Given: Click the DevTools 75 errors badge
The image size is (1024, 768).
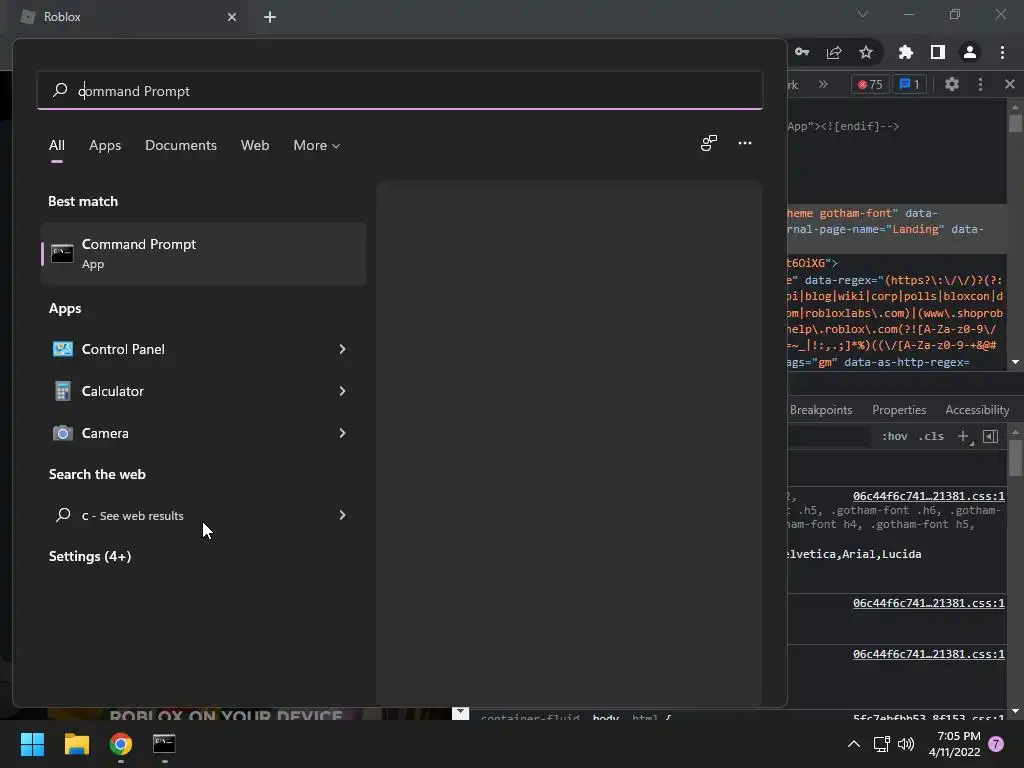Looking at the screenshot, I should point(870,84).
